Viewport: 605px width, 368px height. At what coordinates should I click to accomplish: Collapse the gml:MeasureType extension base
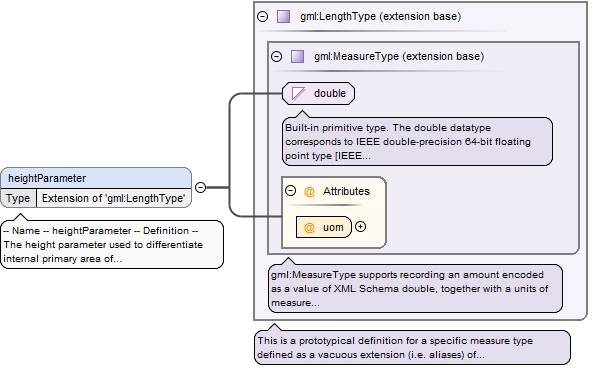pos(276,57)
